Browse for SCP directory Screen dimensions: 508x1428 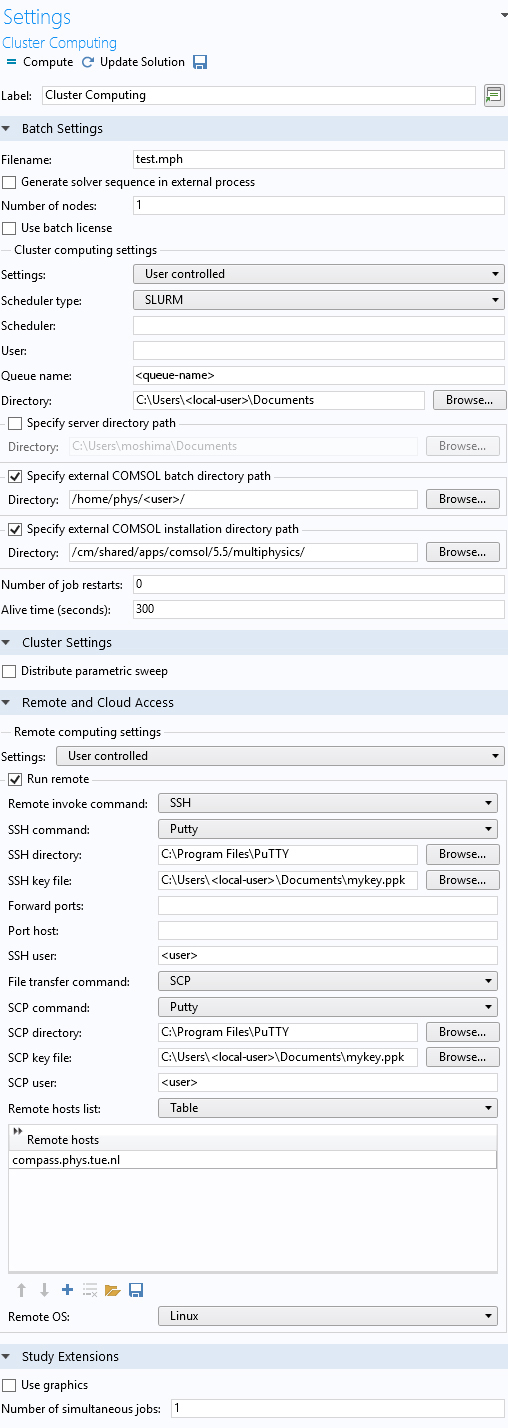coord(462,1032)
